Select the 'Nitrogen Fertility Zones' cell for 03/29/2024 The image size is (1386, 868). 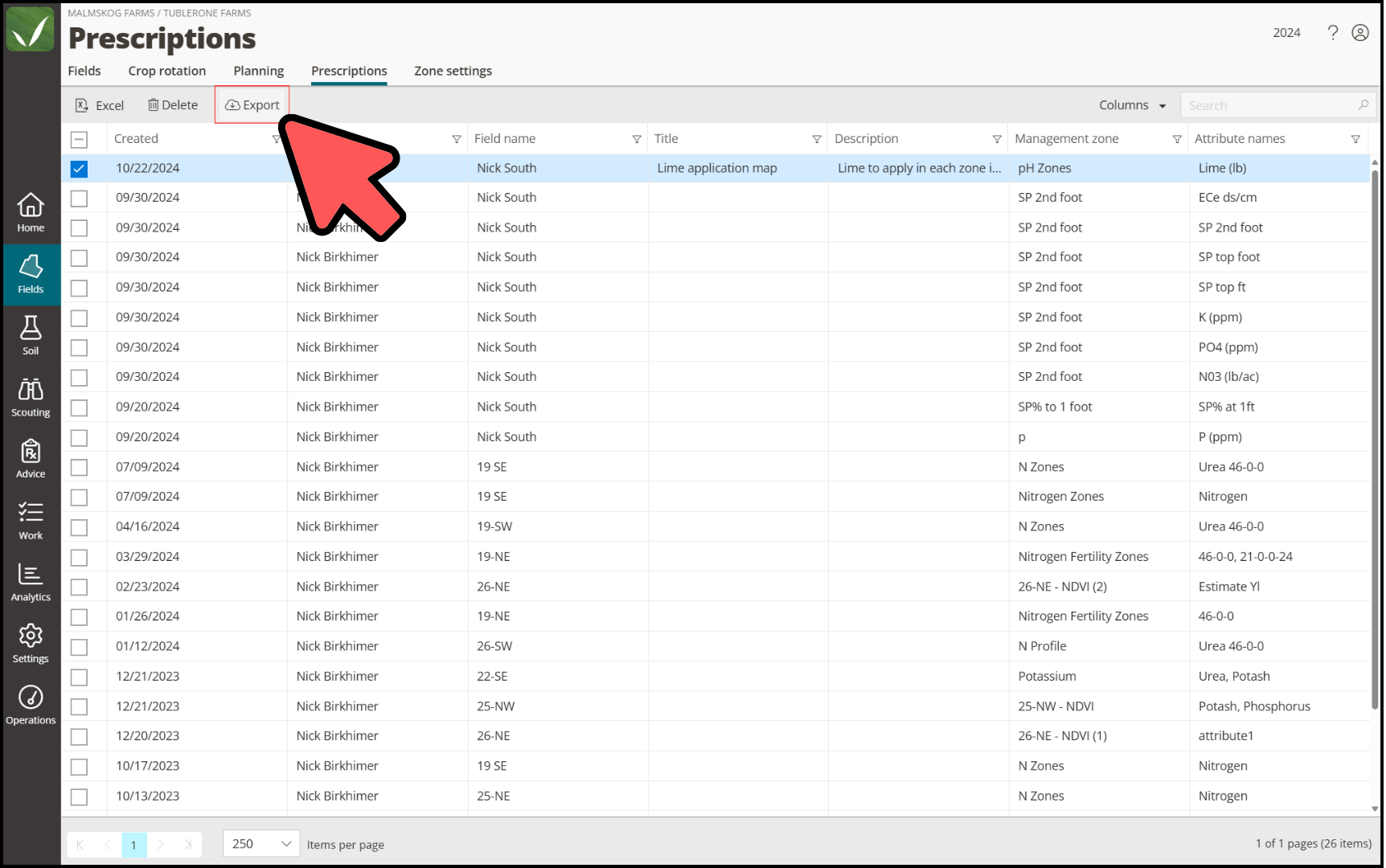(x=1083, y=557)
